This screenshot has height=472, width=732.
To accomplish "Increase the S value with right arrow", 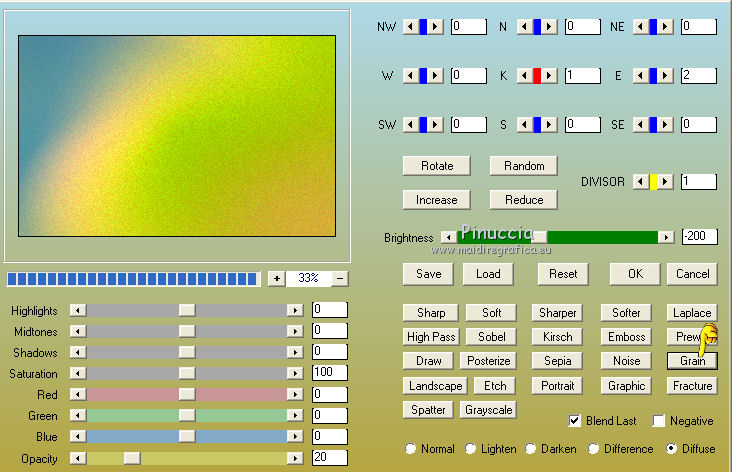I will click(549, 125).
